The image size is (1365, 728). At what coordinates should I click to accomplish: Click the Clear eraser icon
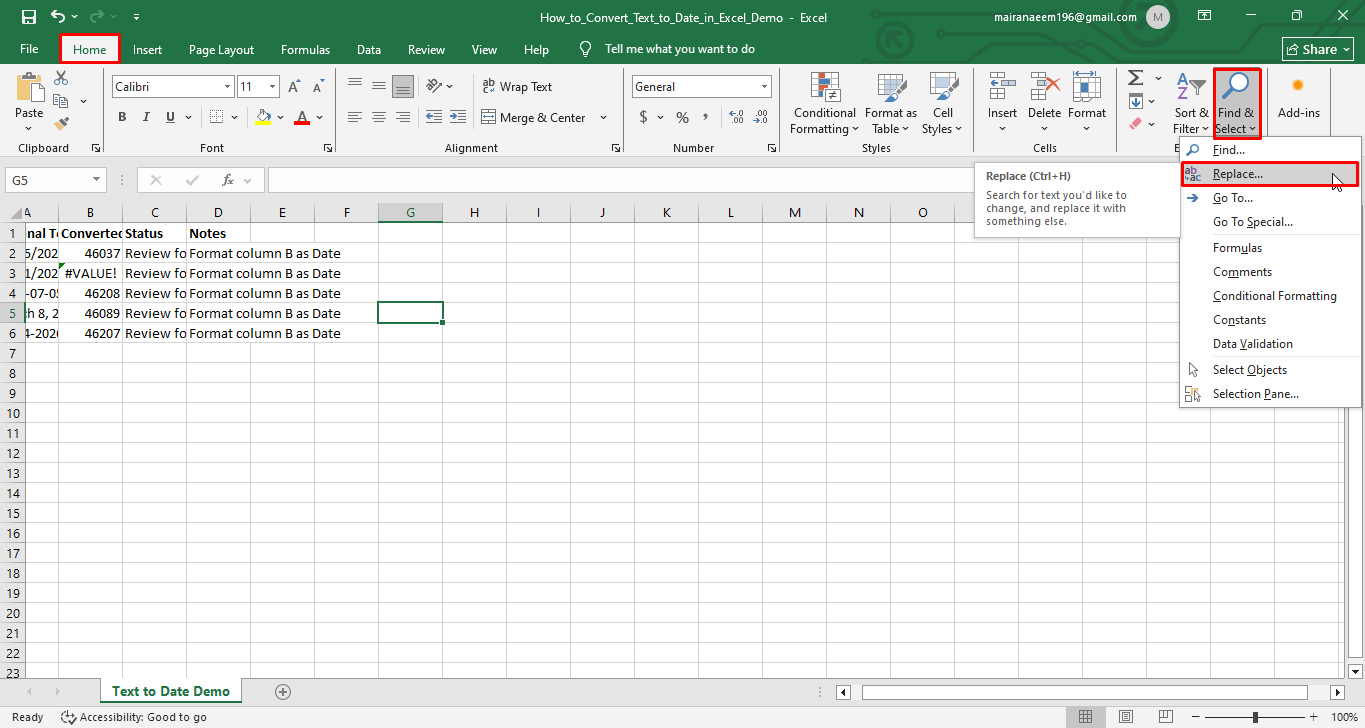click(1135, 124)
